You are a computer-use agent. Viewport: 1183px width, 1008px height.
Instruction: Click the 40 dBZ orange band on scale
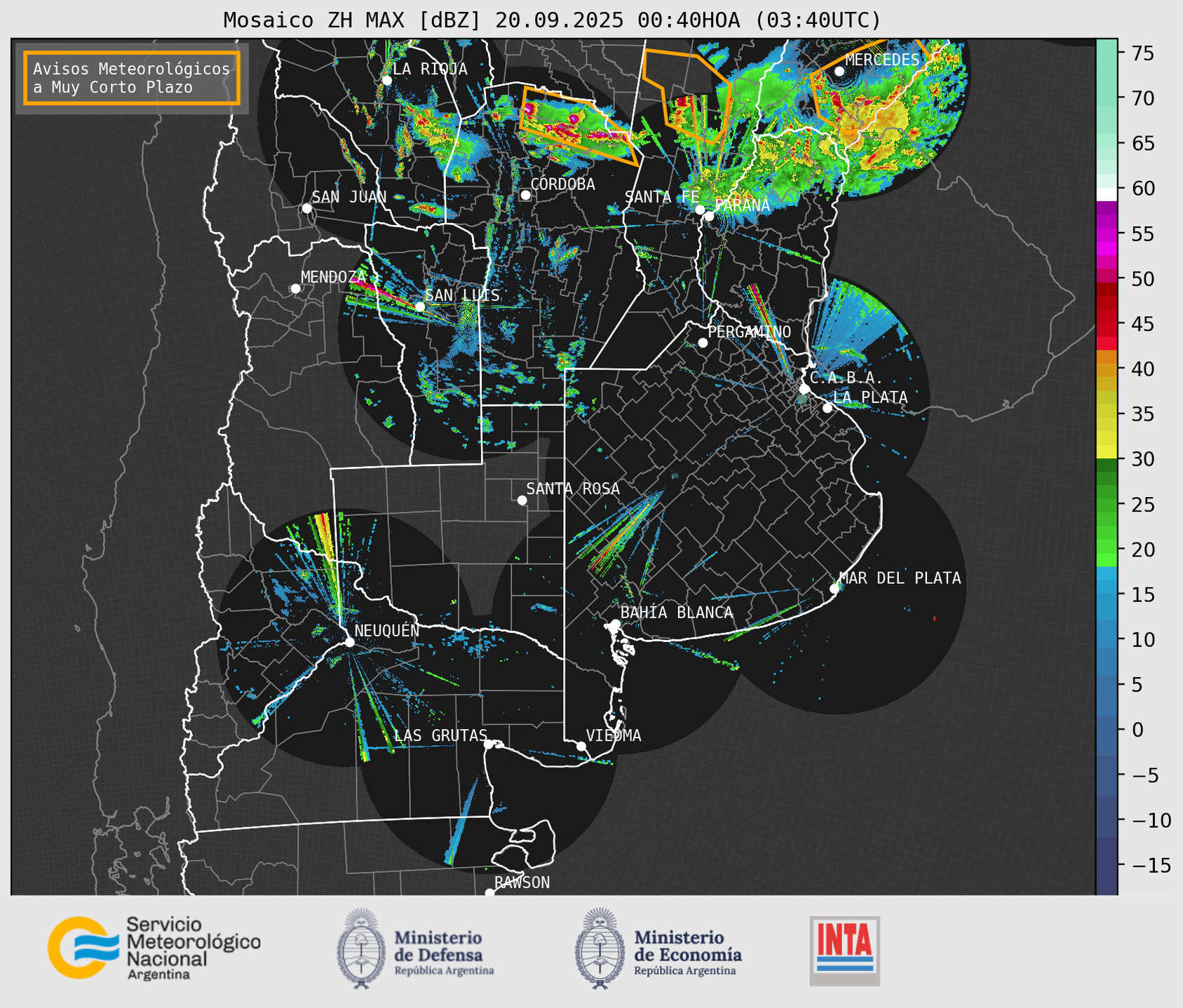[1107, 369]
